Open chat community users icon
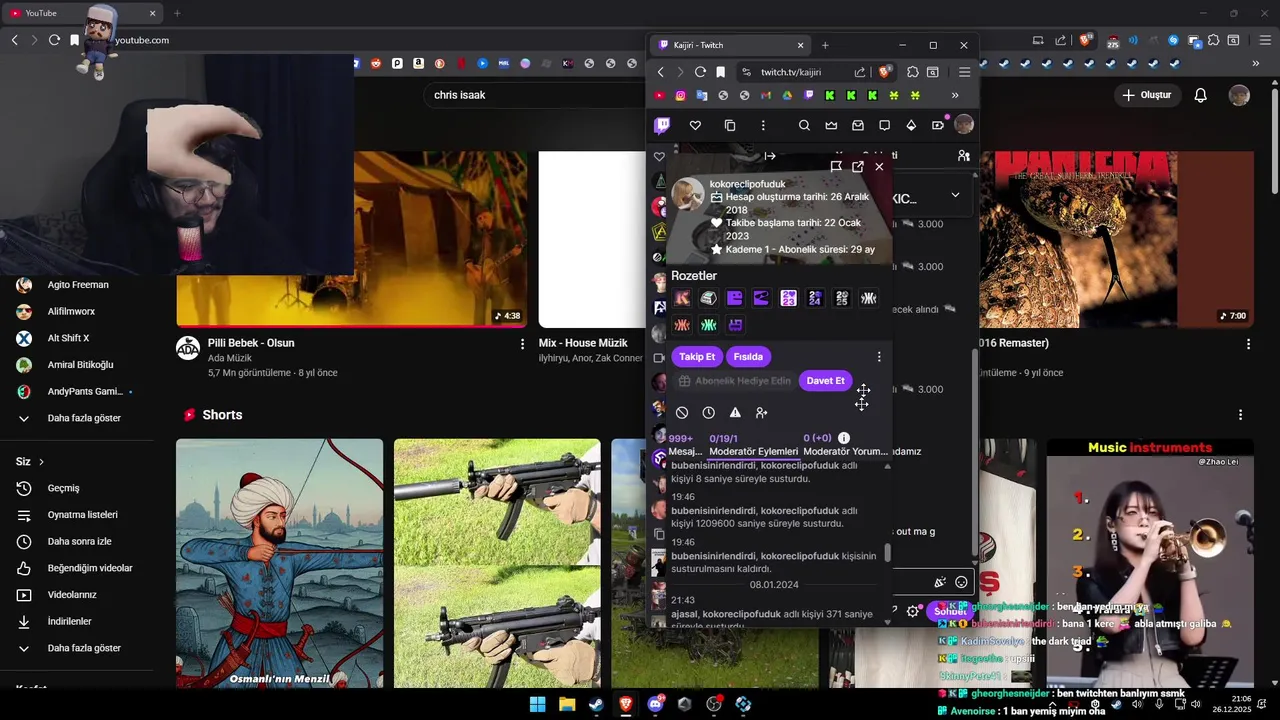Viewport: 1280px width, 720px height. click(963, 156)
